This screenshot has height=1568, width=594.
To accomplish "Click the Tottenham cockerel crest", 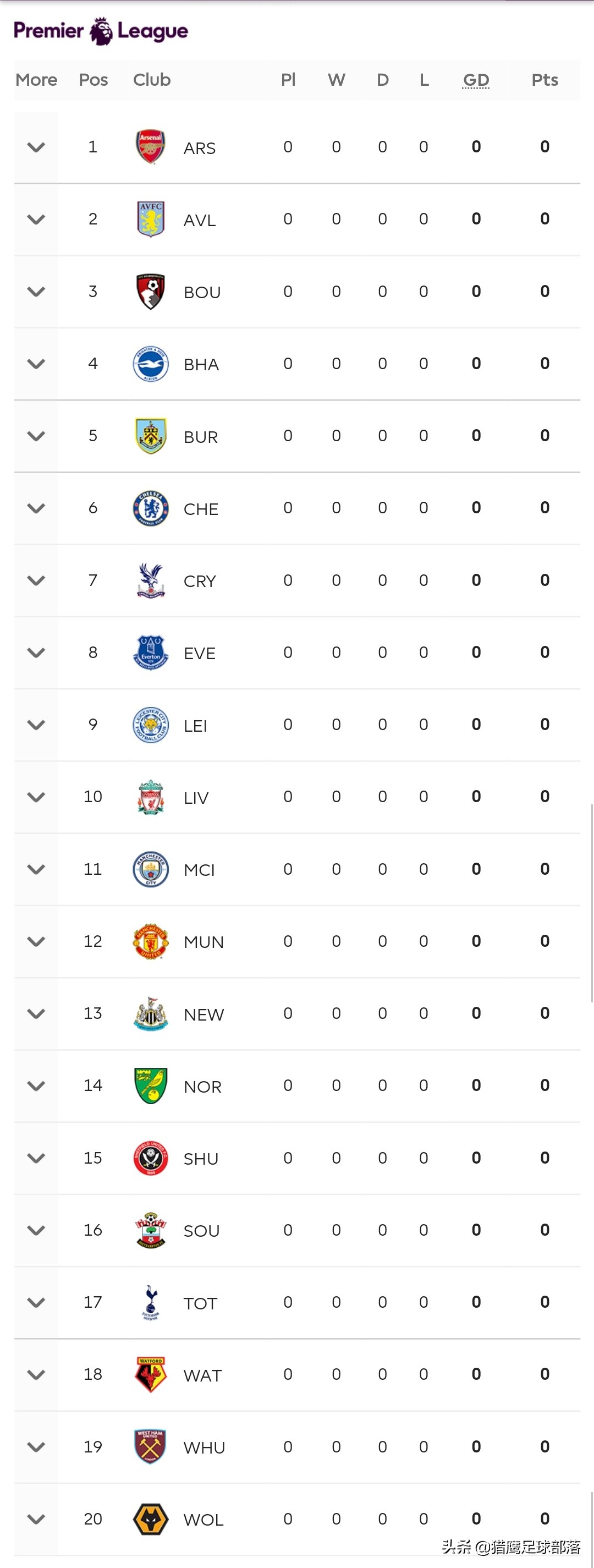I will click(150, 1302).
